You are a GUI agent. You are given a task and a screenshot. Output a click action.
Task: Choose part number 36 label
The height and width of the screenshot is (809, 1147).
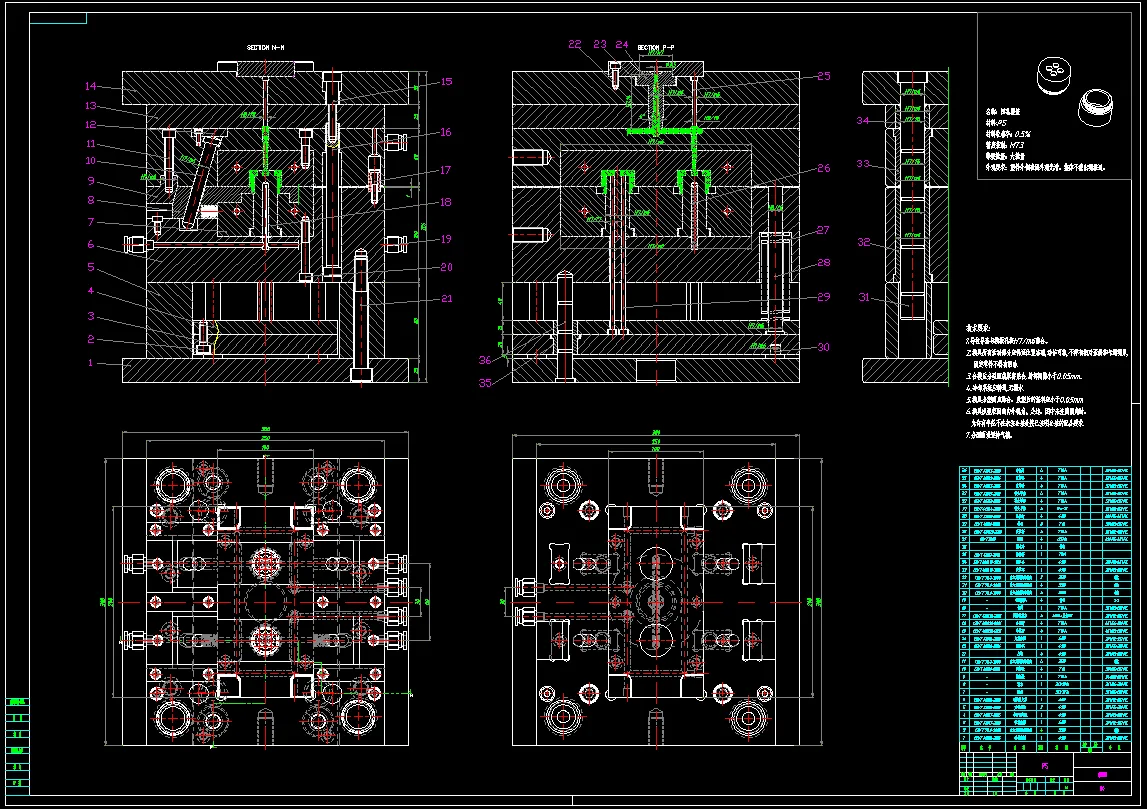tap(485, 360)
